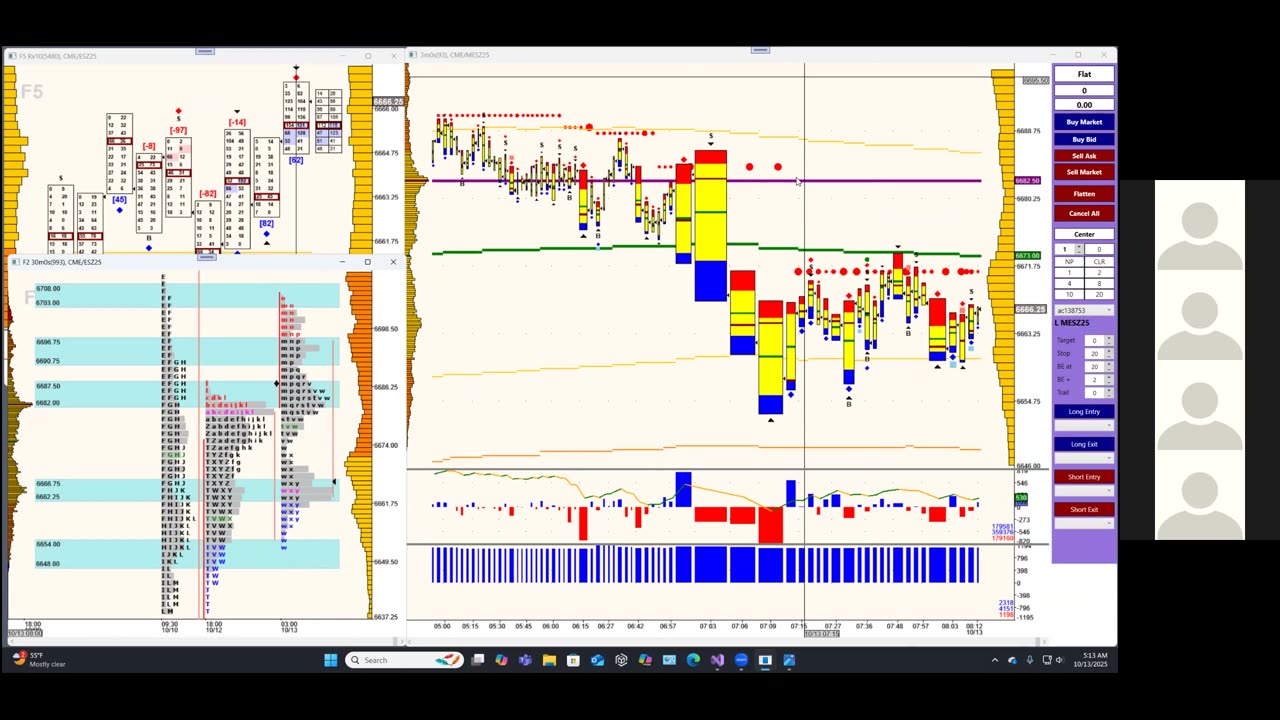Click Cancel All orders button
Viewport: 1280px width, 720px height.
[1084, 213]
